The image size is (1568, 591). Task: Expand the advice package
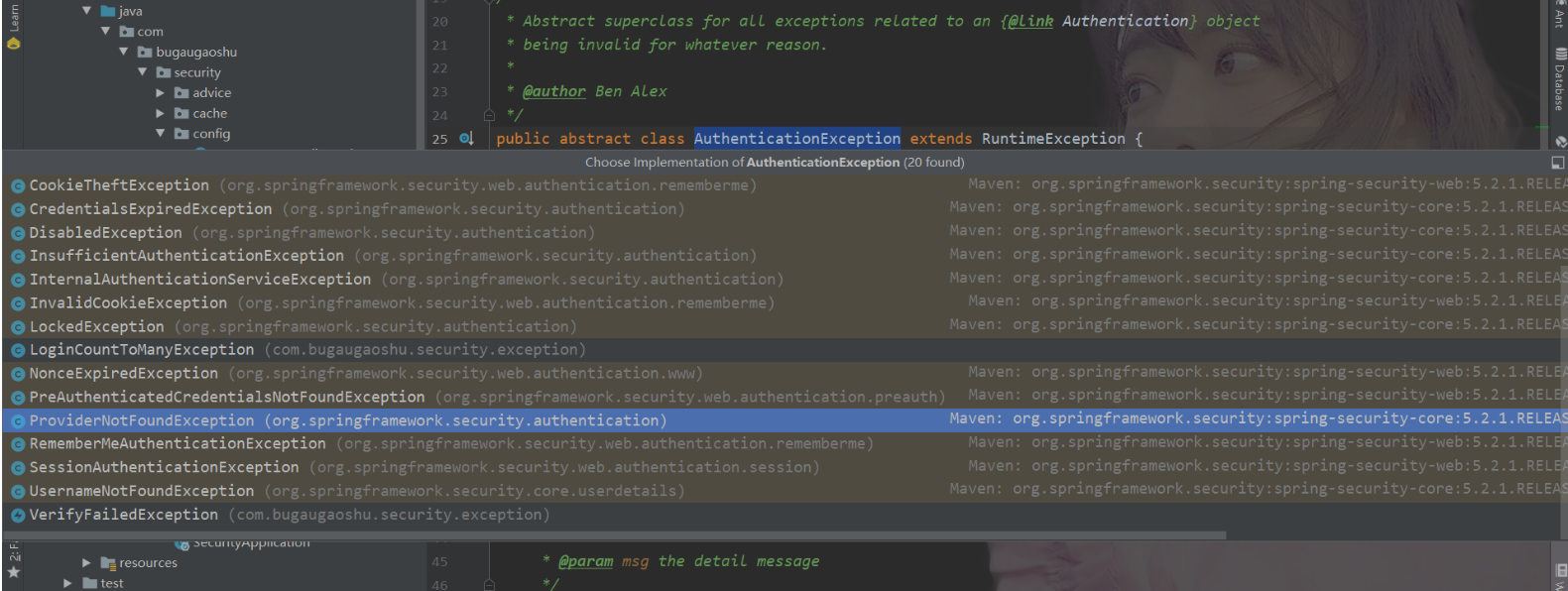coord(161,93)
